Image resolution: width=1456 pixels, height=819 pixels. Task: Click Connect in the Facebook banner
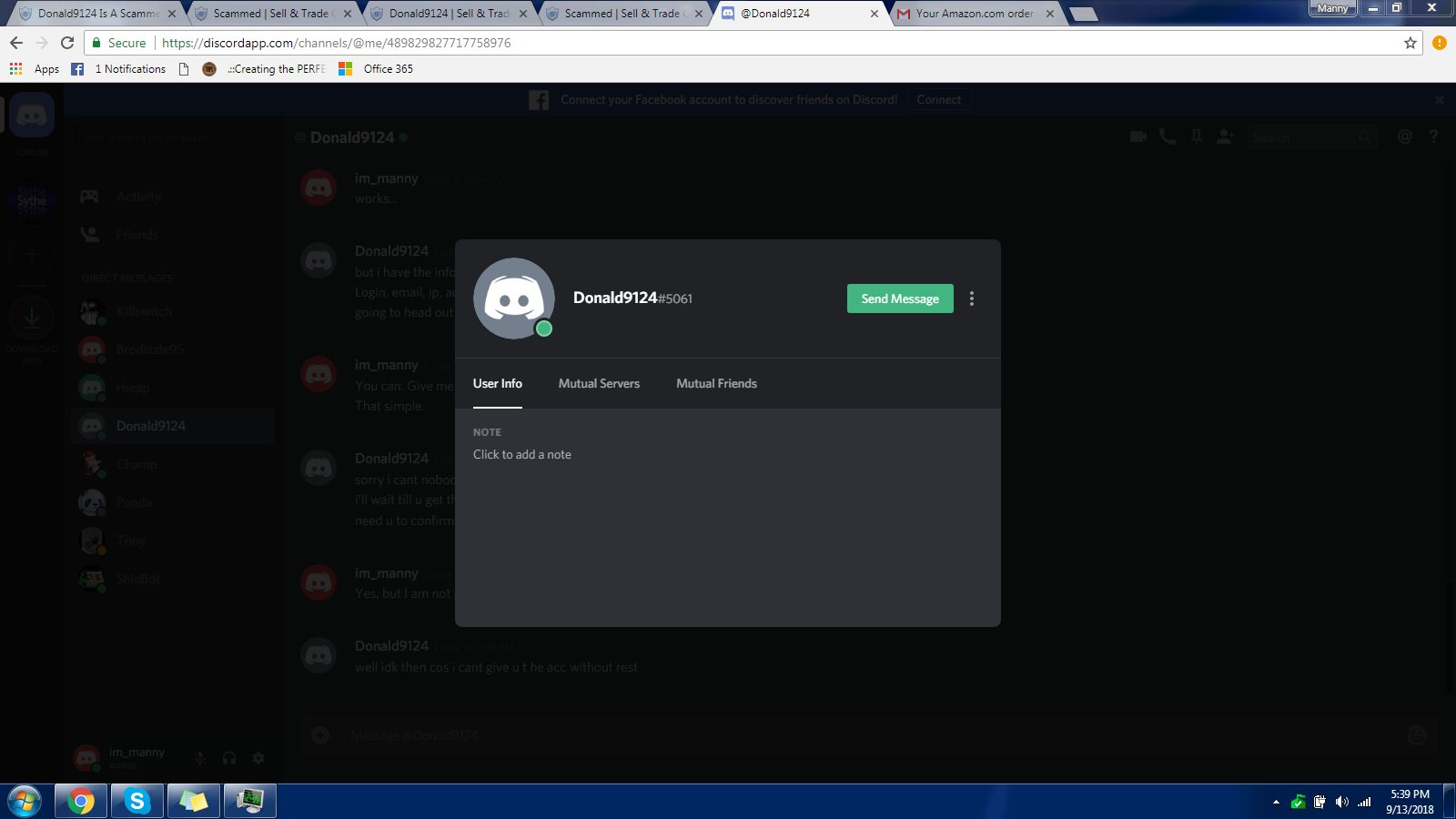coord(939,100)
